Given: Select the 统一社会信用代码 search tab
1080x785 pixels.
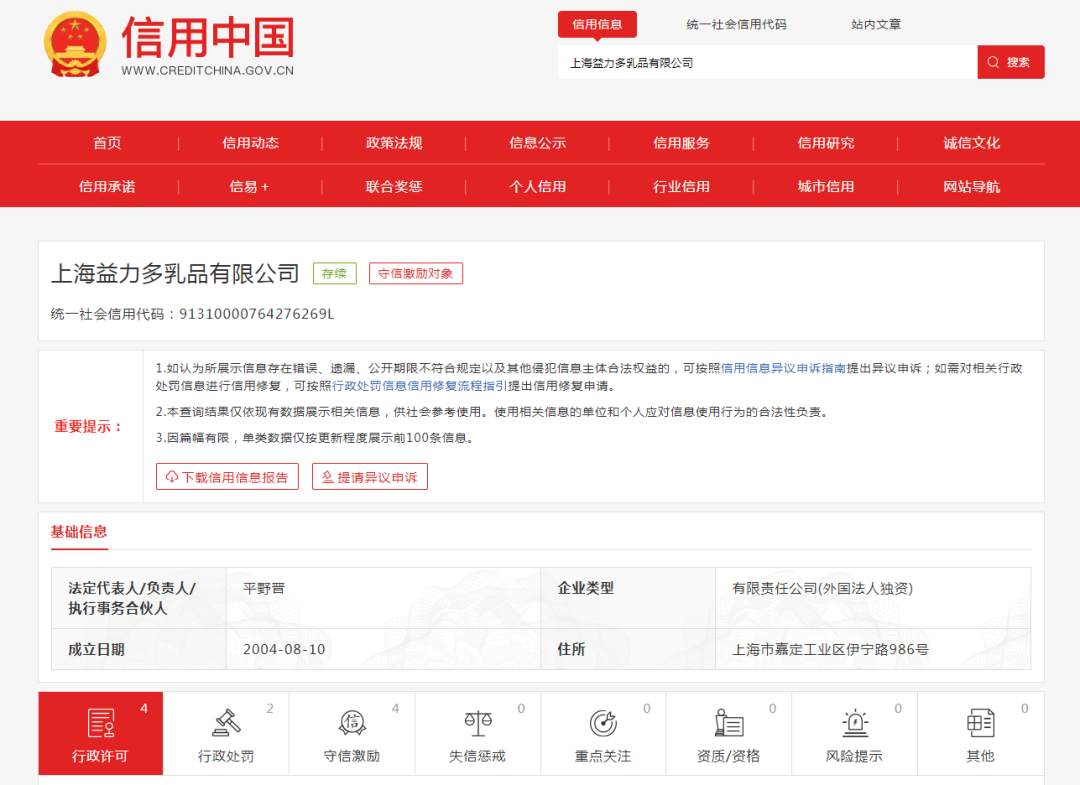Looking at the screenshot, I should point(736,24).
